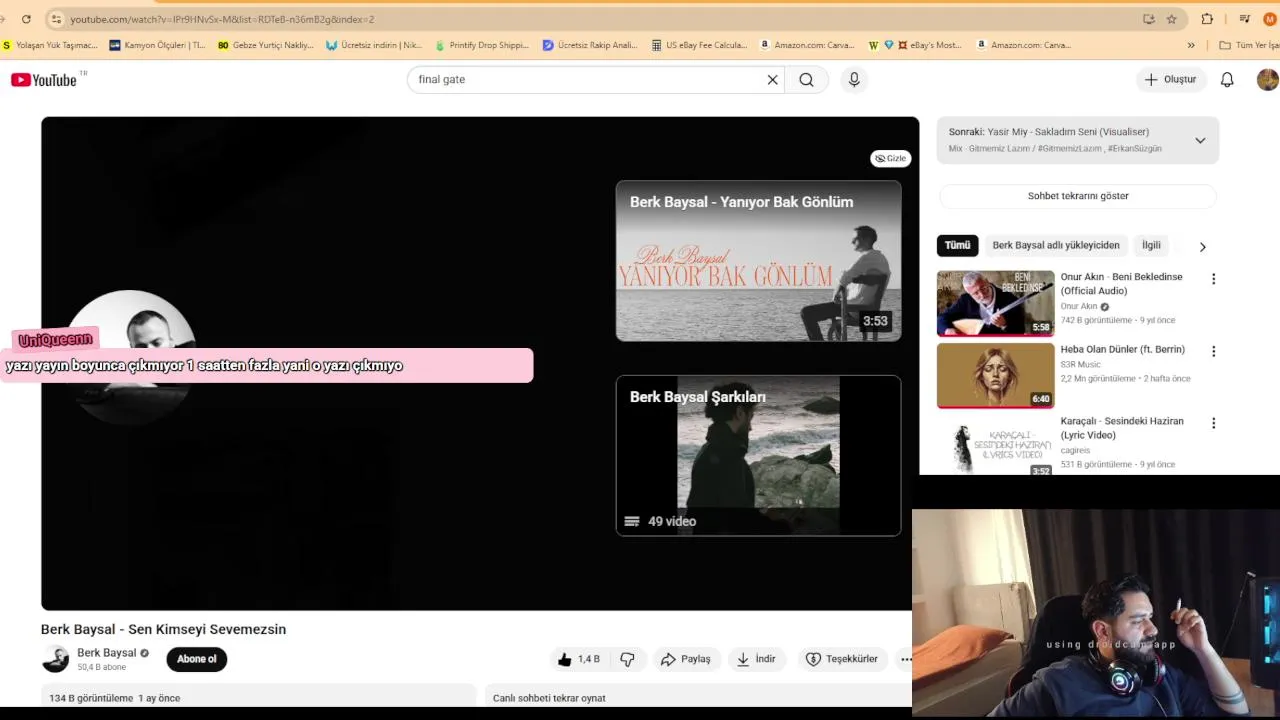Click Sohbet tekrarını göster button

(1078, 196)
